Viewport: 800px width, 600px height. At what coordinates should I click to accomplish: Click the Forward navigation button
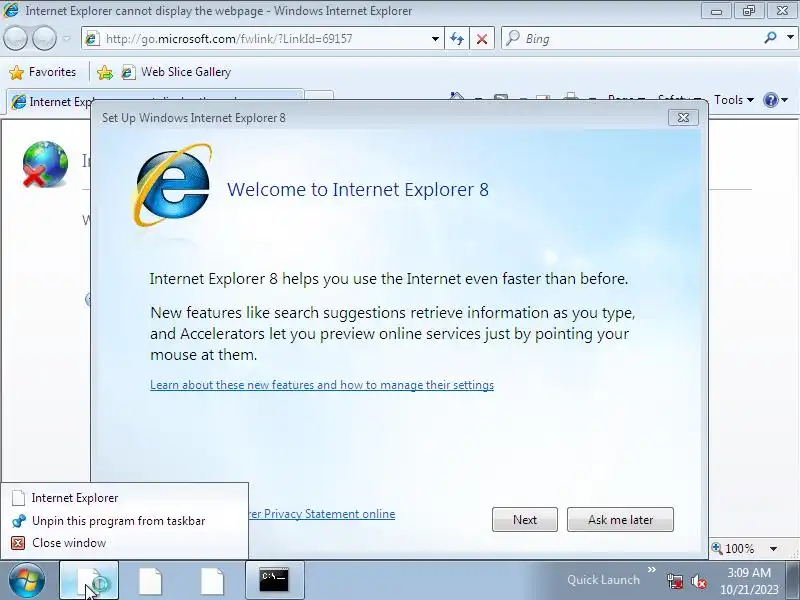click(x=44, y=38)
